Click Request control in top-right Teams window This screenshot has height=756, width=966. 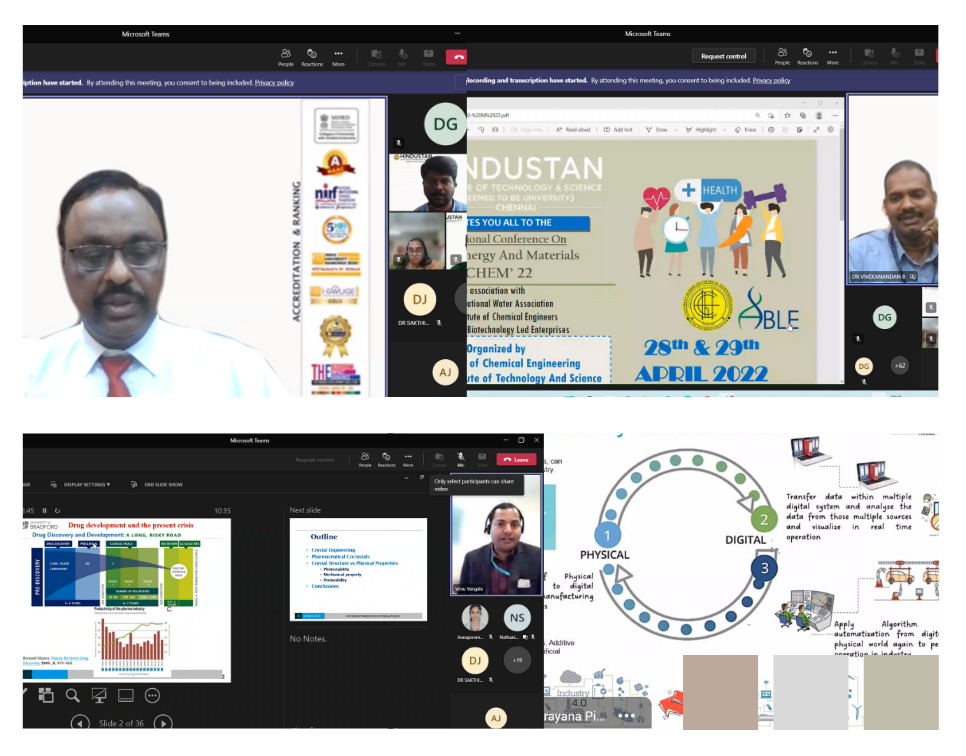(723, 56)
